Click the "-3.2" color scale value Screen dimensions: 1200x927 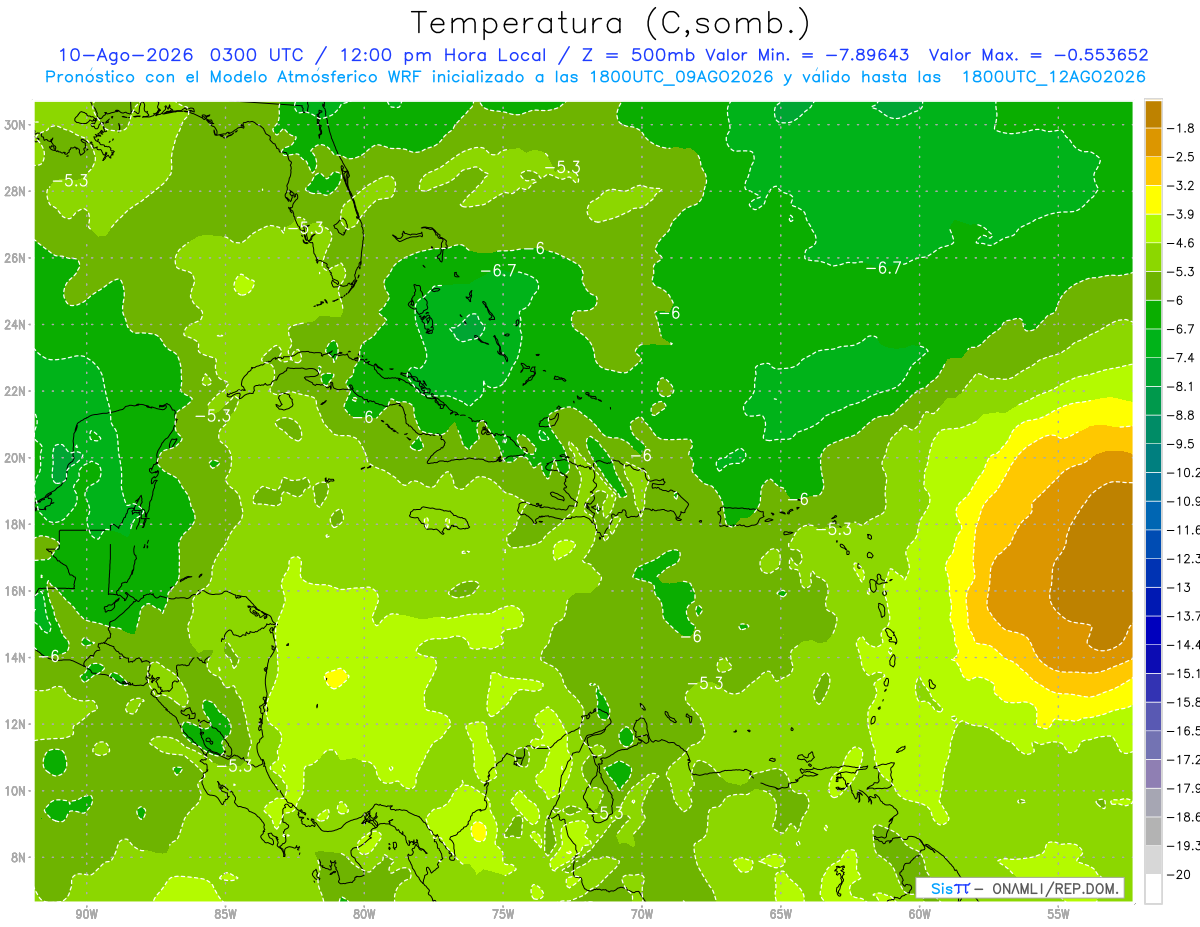(x=1182, y=186)
